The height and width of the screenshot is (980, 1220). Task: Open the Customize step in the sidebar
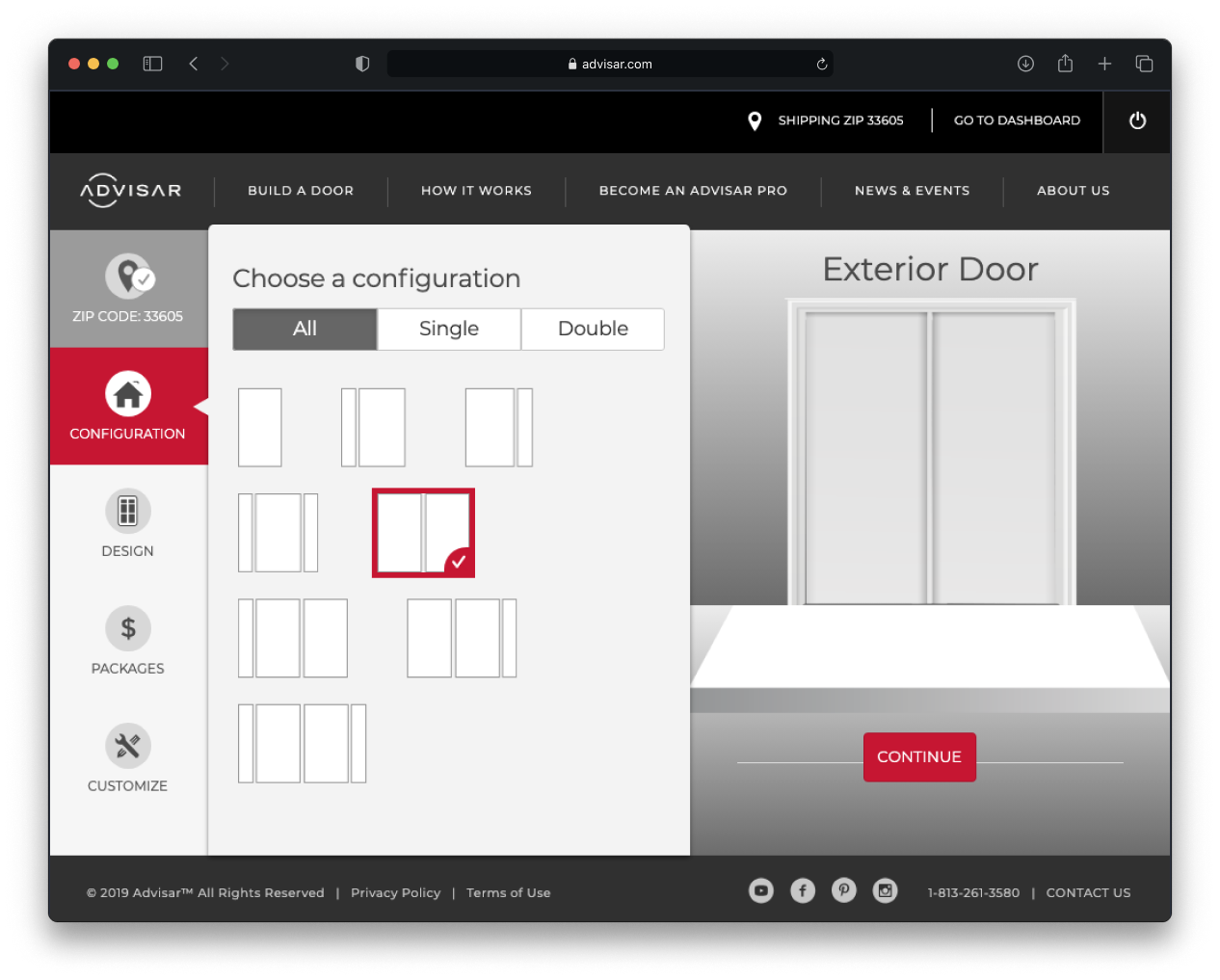pos(127,759)
